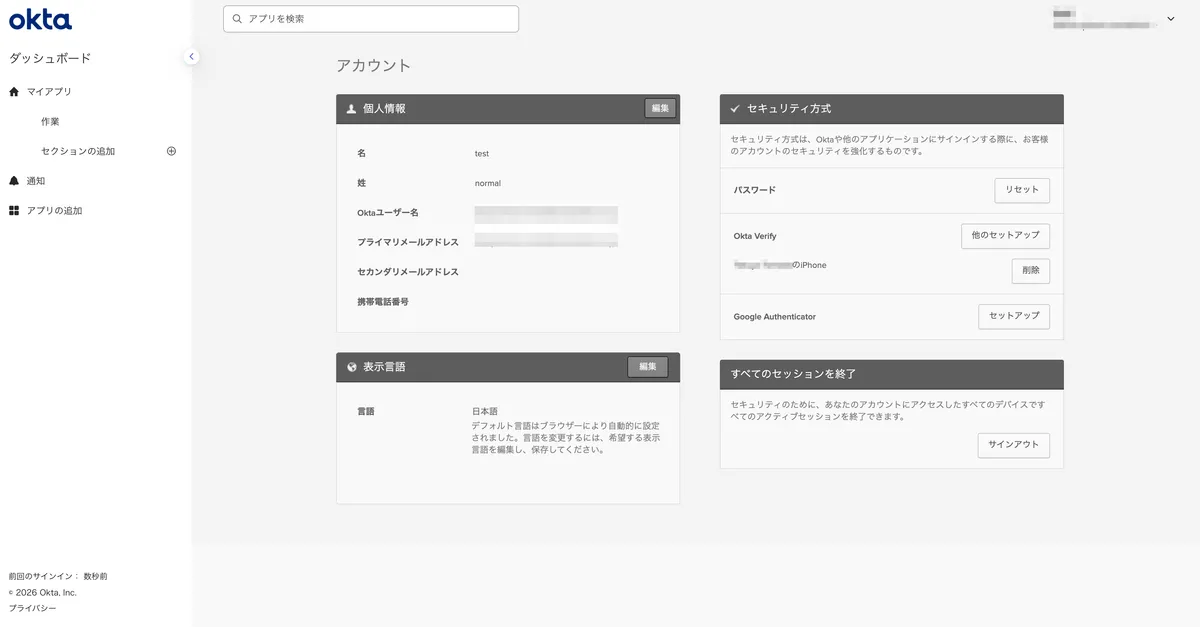Click the plus icon beside セクションの追加
The image size is (1200, 627).
pyautogui.click(x=171, y=151)
